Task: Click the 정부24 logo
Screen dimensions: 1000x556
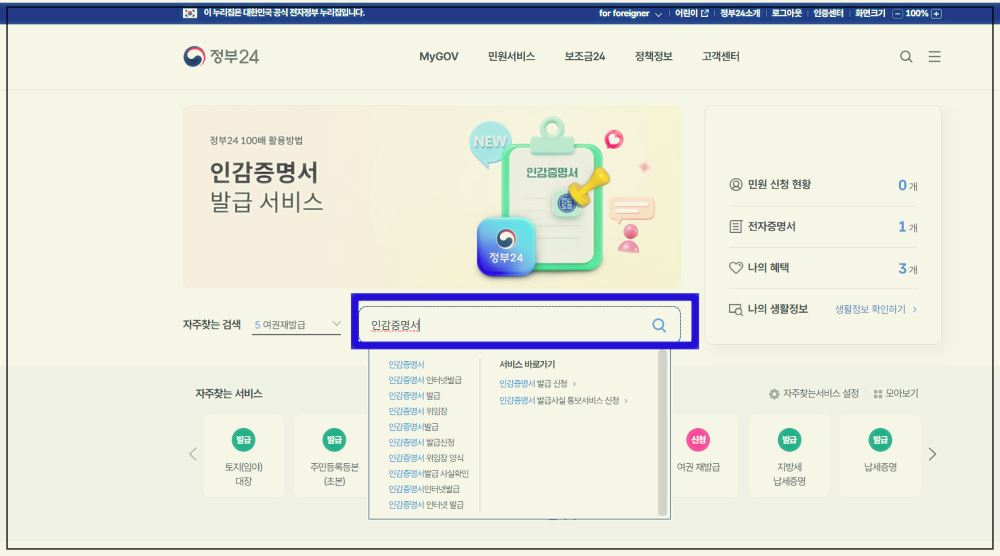Action: (221, 57)
